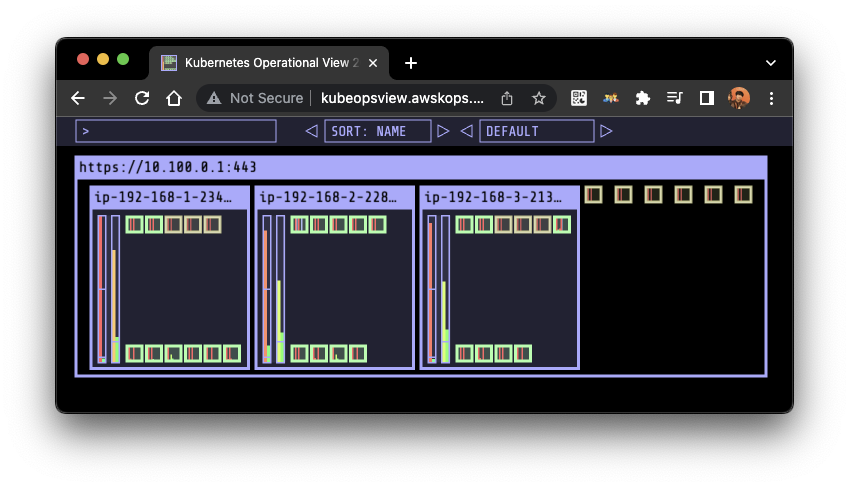Viewport: 849px width, 487px height.
Task: Select first bottom-row pod in node ip-192-168-1-234
Action: click(x=134, y=354)
